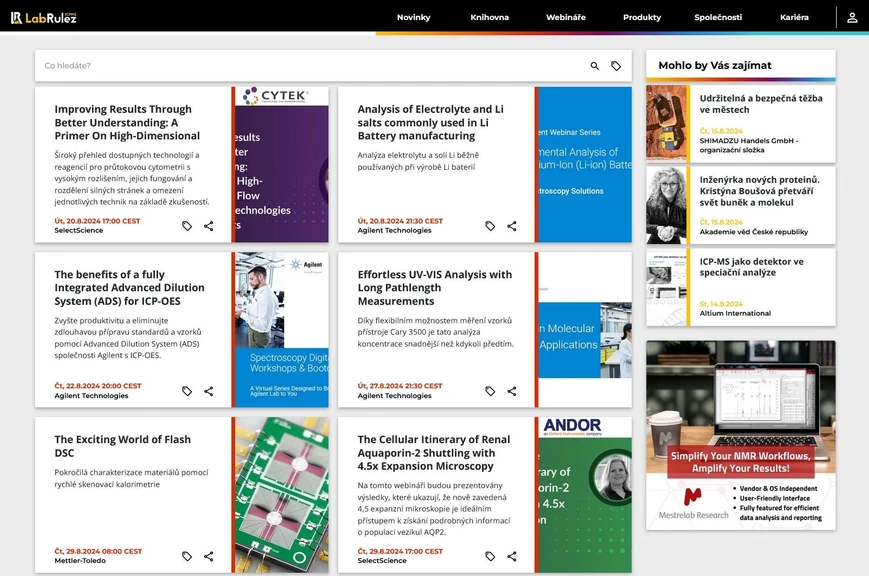This screenshot has height=576, width=869.
Task: Click the Molecular Applications webinar thumbnail
Action: click(x=585, y=329)
